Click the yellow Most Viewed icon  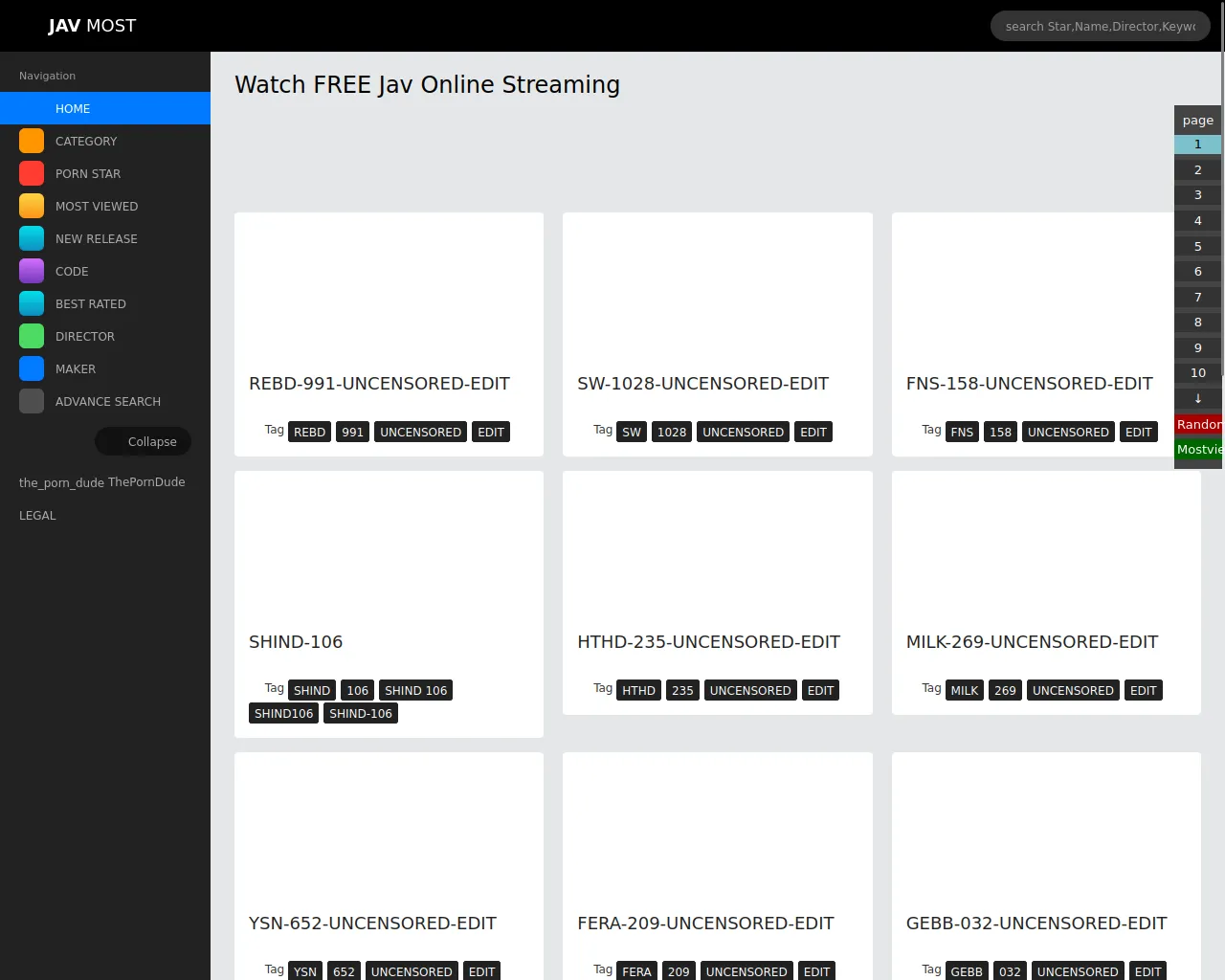coord(32,206)
